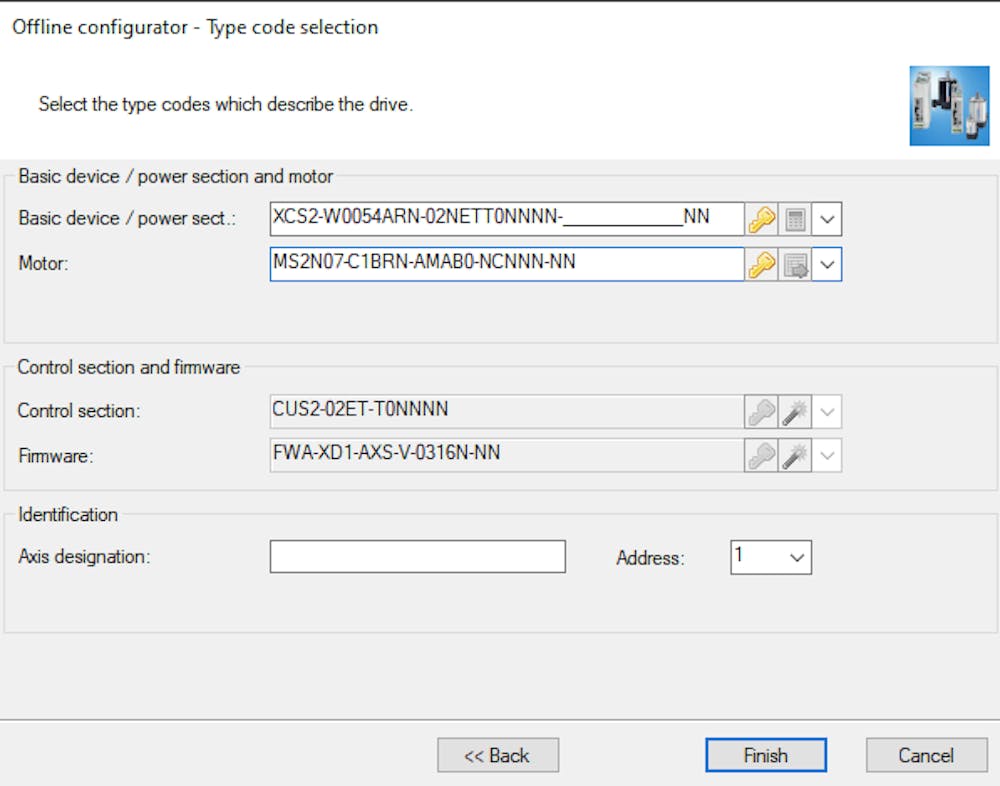Open the basic device type code dropdown
Image resolution: width=1000 pixels, height=786 pixels.
pyautogui.click(x=827, y=218)
